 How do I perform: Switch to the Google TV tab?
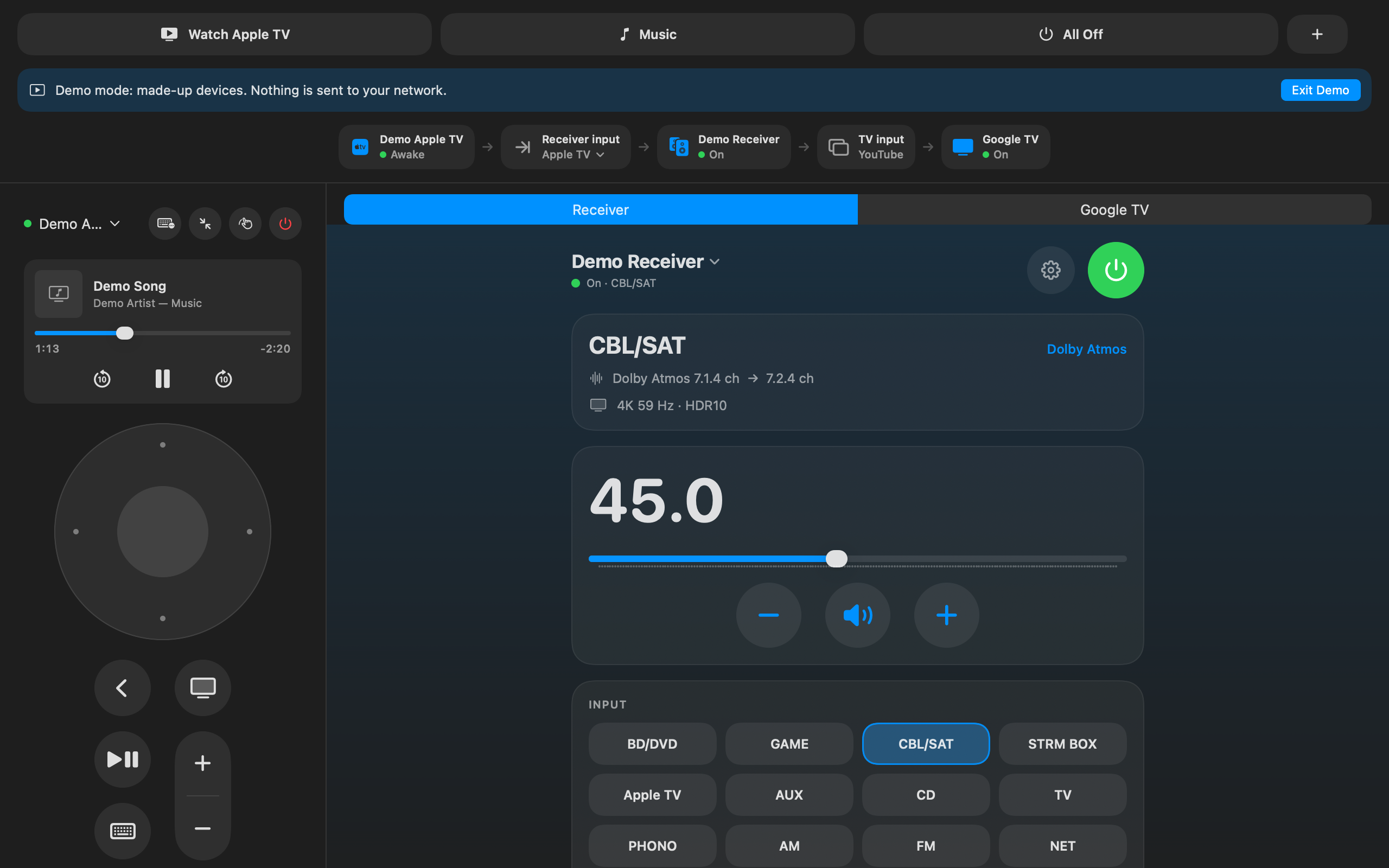point(1114,209)
